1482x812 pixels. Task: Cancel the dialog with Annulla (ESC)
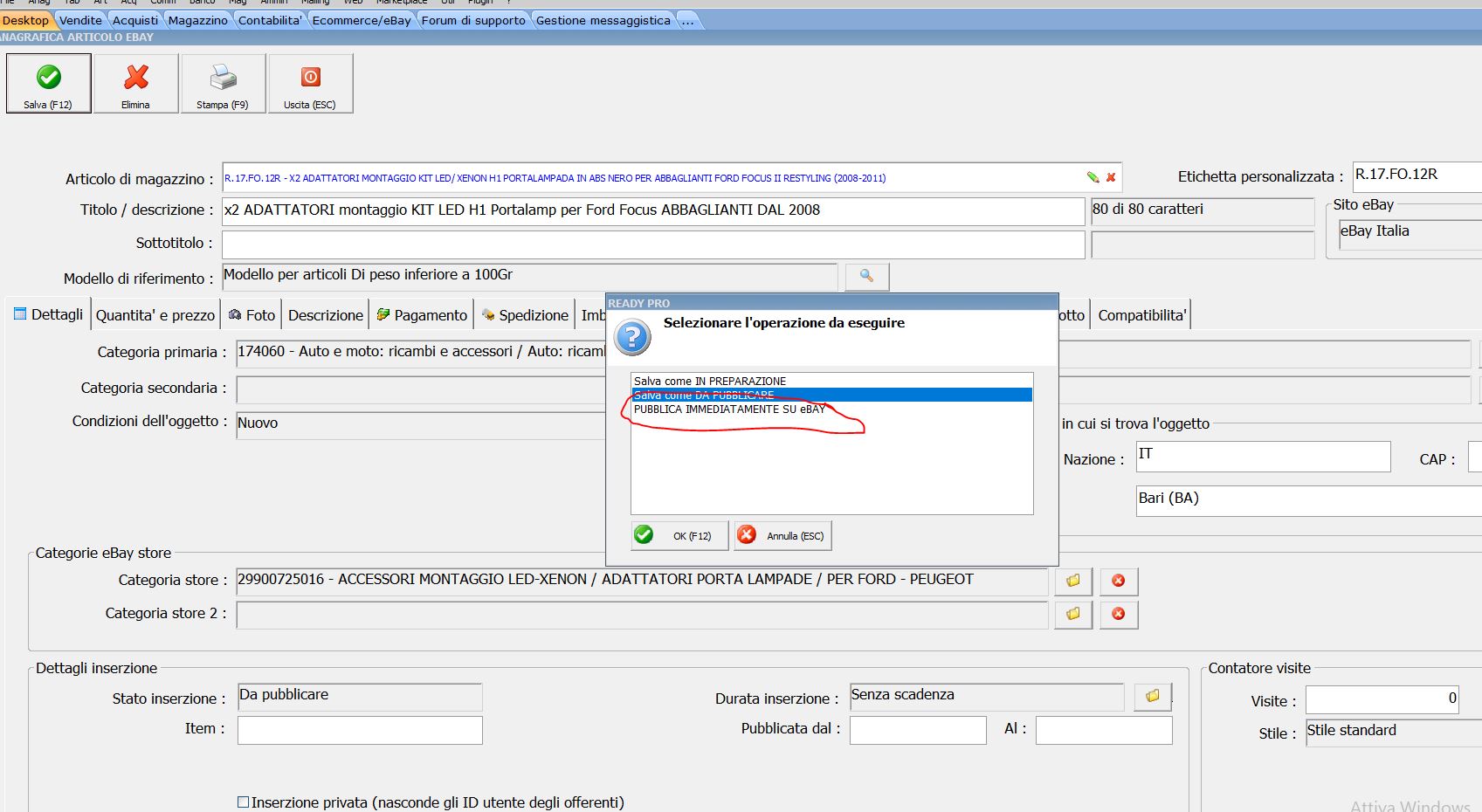coord(782,535)
